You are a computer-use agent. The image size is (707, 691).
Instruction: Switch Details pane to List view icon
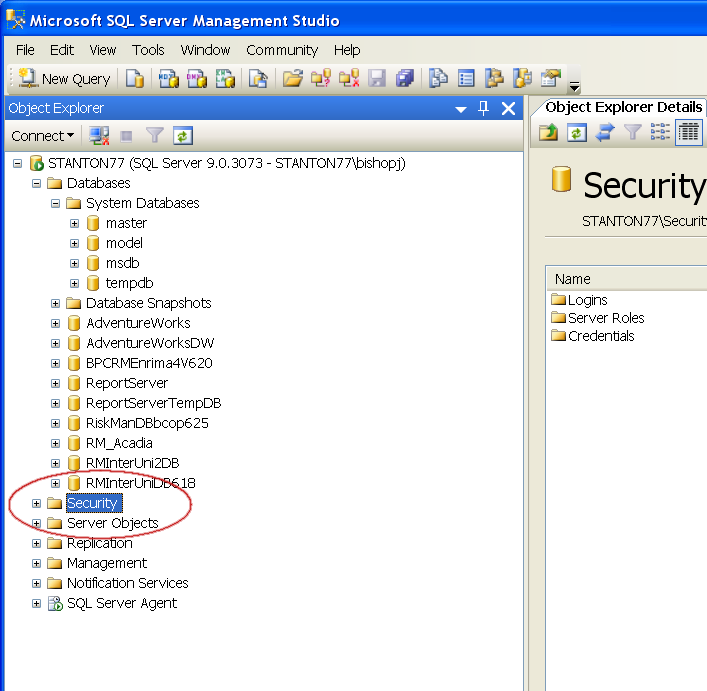pyautogui.click(x=660, y=132)
